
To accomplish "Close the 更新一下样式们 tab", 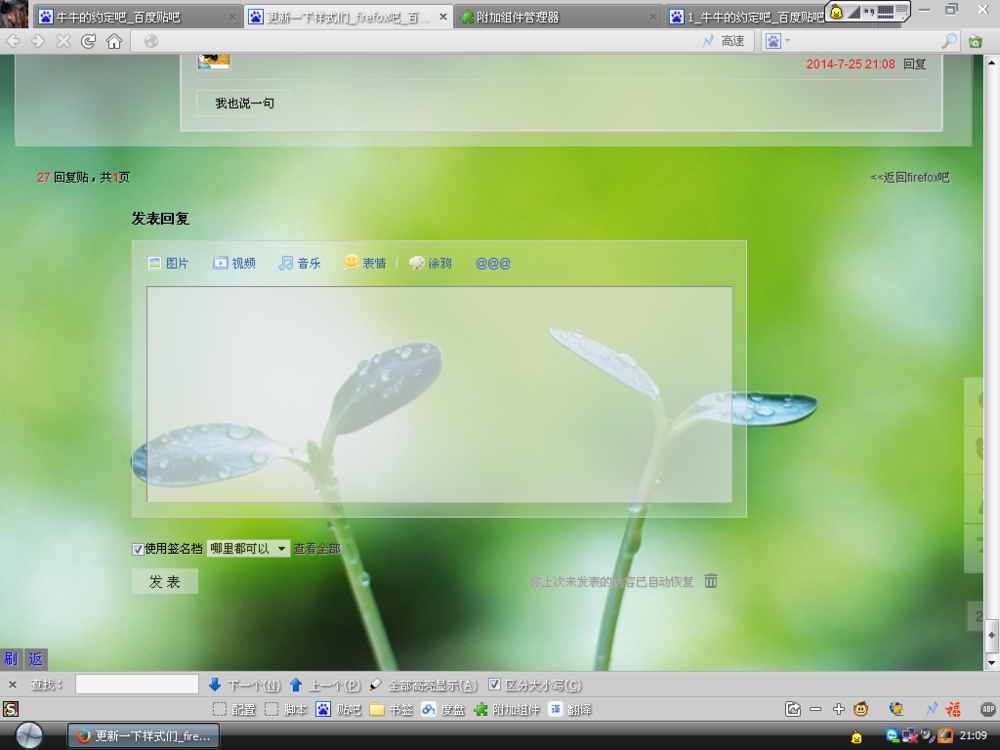I will 443,17.
